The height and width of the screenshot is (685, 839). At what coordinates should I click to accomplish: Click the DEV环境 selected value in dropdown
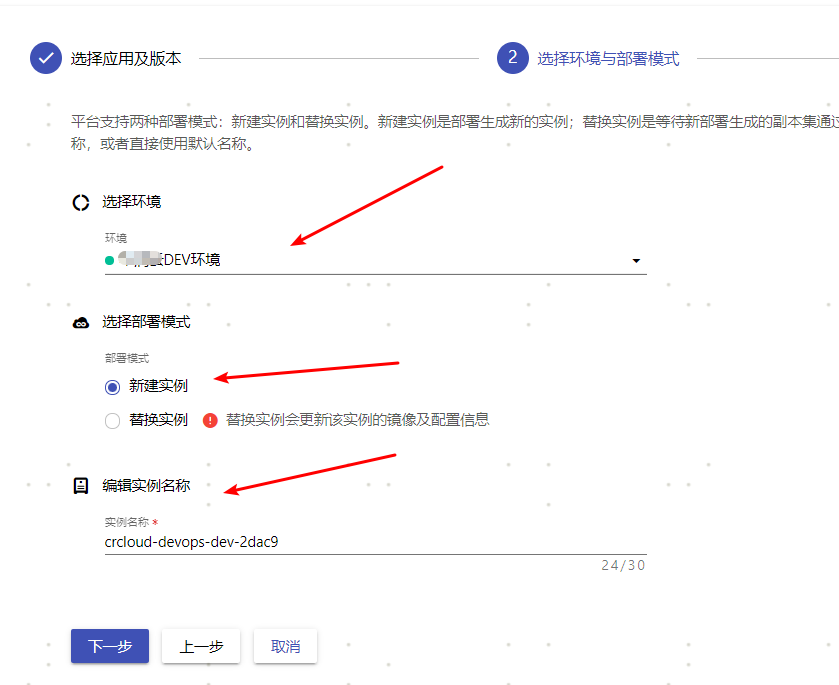(x=169, y=260)
